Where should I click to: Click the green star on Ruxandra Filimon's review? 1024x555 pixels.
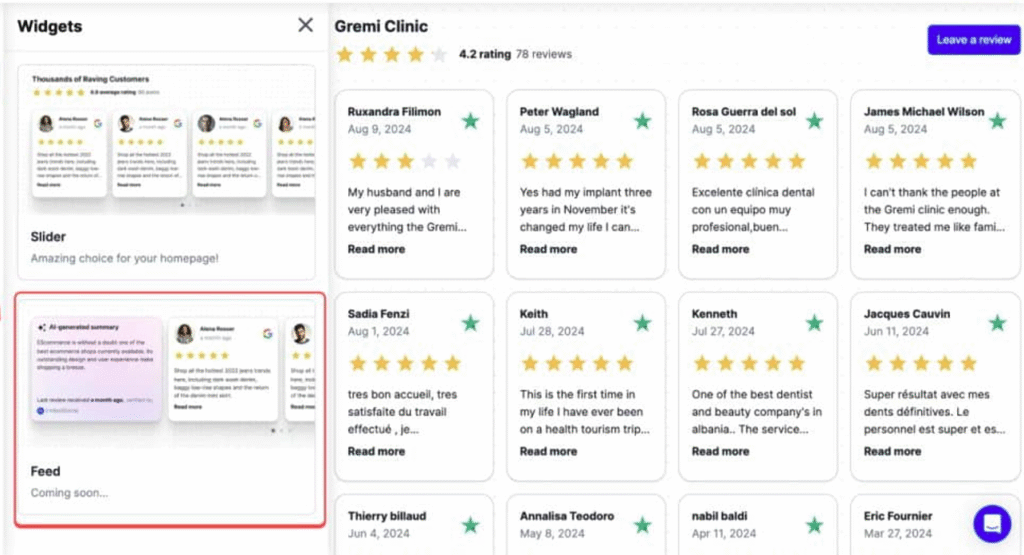click(x=470, y=121)
